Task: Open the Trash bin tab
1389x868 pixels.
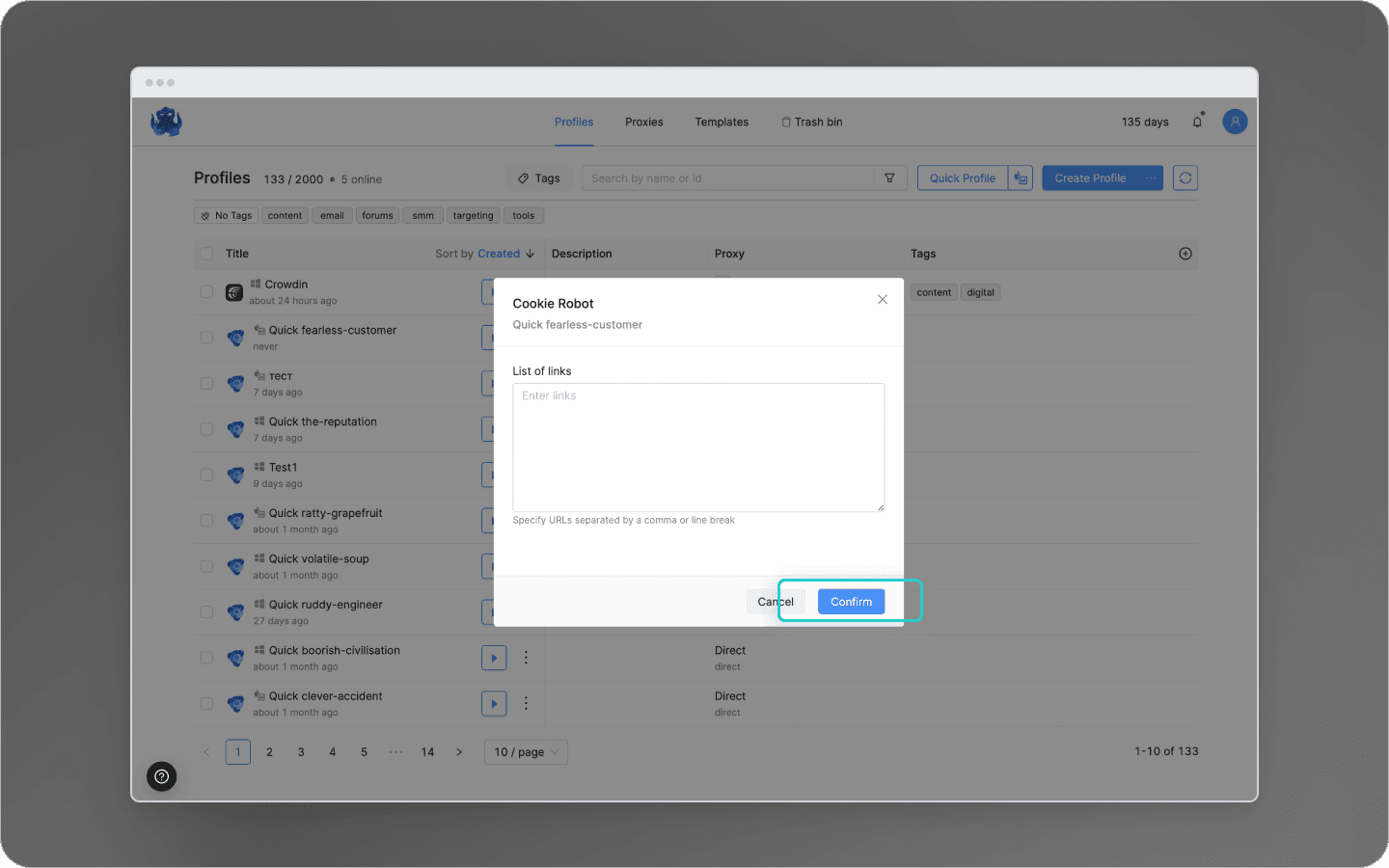Action: [x=812, y=122]
